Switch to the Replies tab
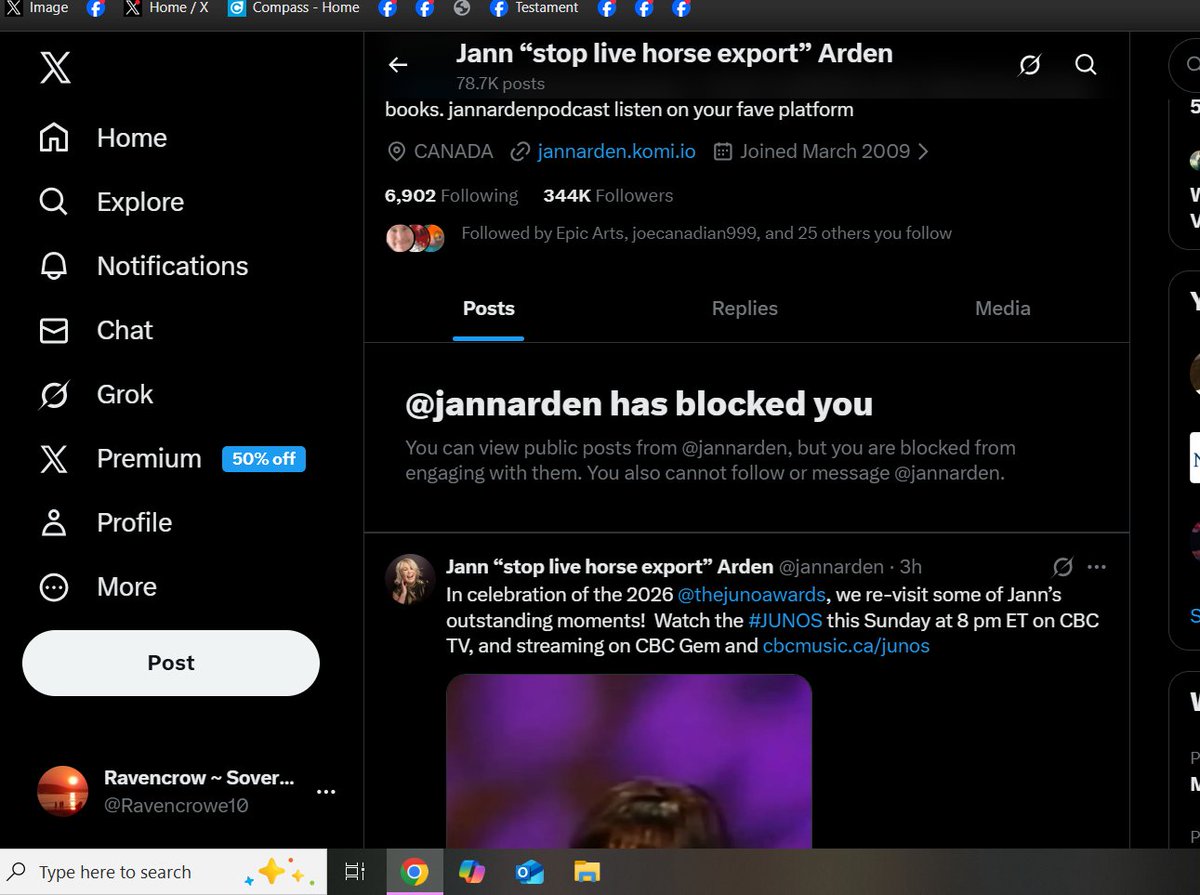The height and width of the screenshot is (895, 1200). tap(745, 309)
